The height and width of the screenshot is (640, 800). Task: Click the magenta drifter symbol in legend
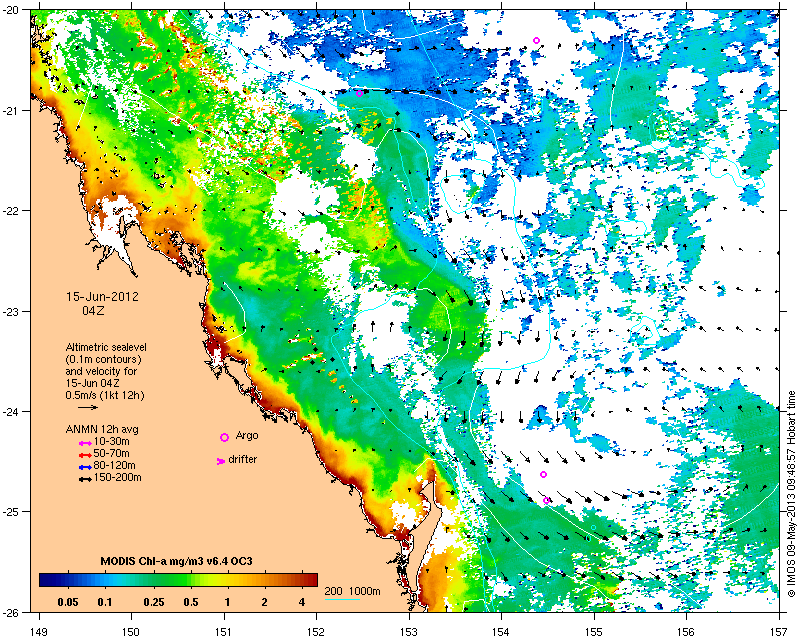221,461
